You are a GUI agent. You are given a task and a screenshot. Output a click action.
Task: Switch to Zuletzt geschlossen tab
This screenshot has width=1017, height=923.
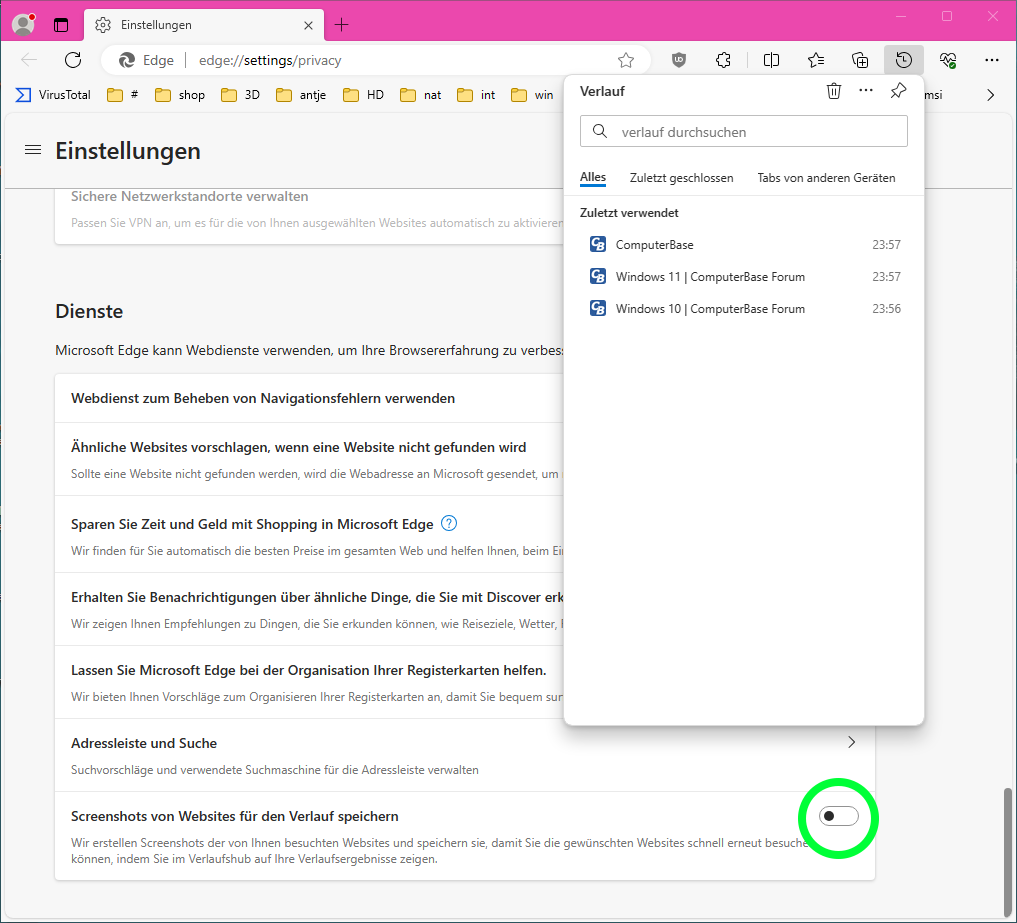[681, 178]
